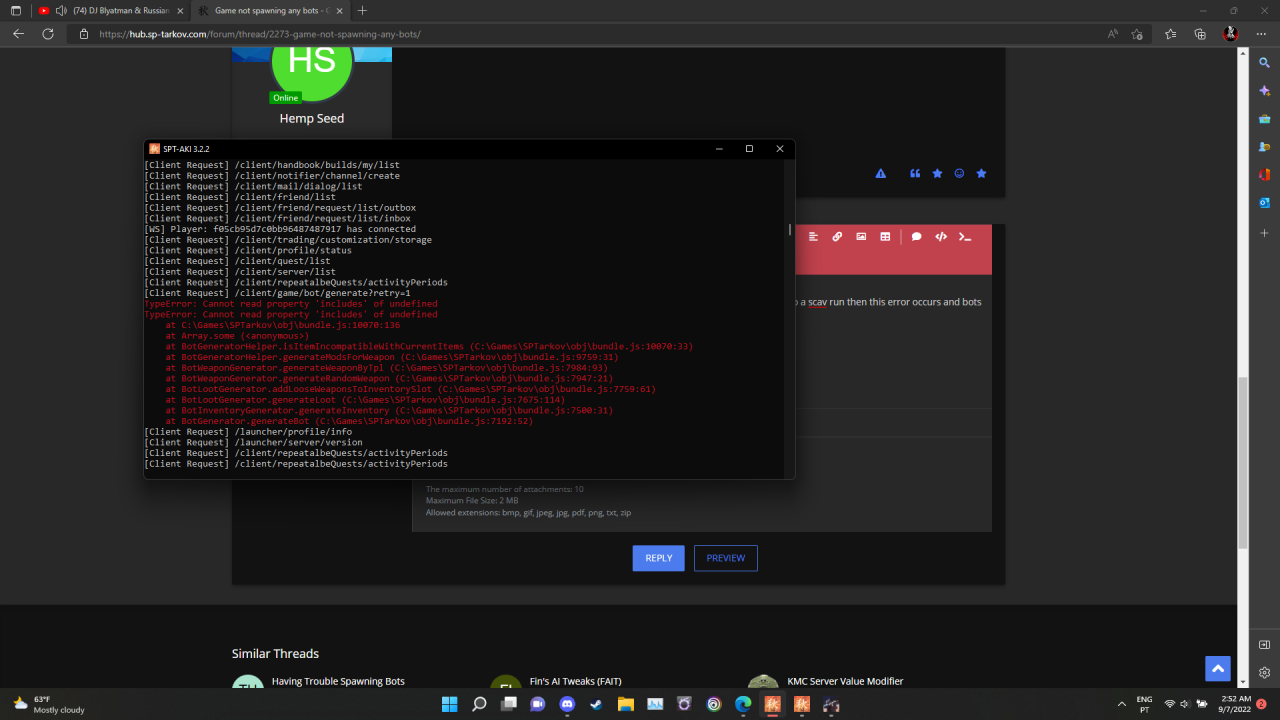Click the inline code terminal editor icon
The width and height of the screenshot is (1280, 720).
point(965,237)
